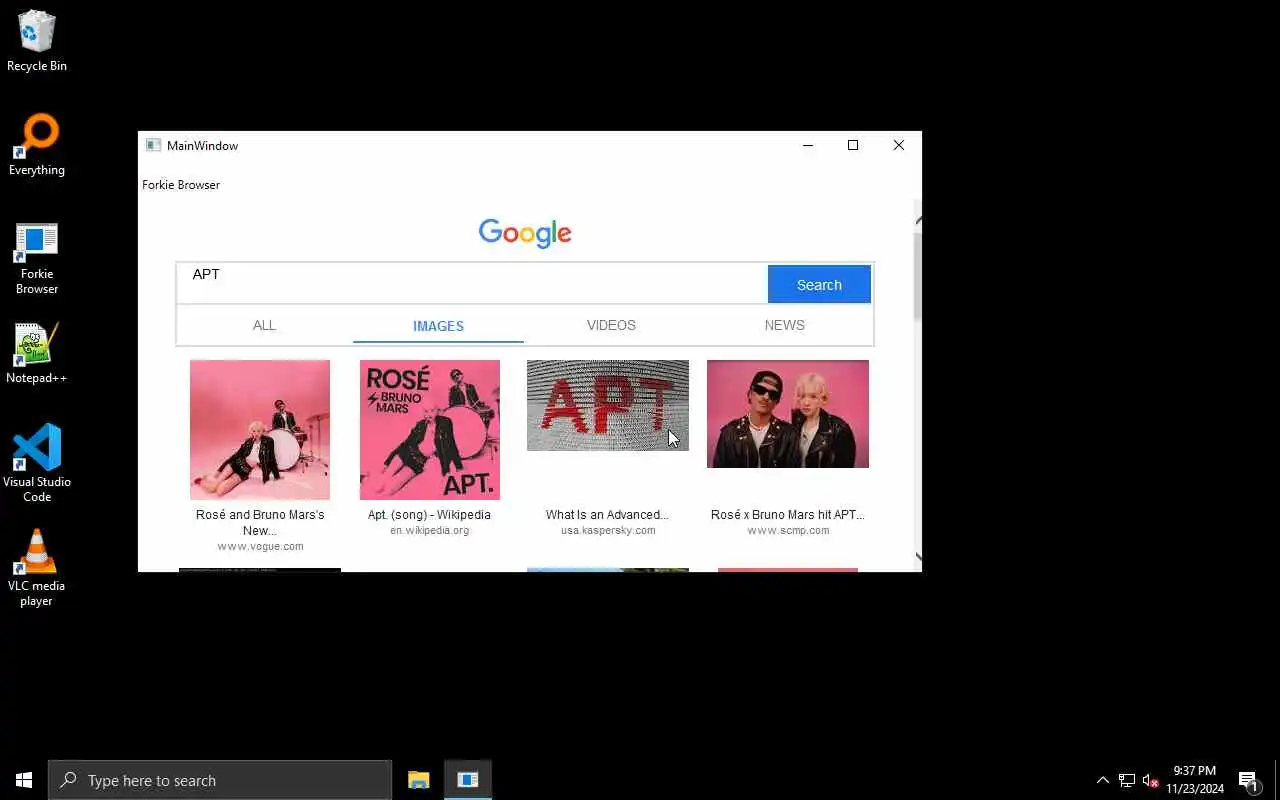Viewport: 1280px width, 800px height.
Task: Open the Recycle Bin desktop icon
Action: pos(37,41)
